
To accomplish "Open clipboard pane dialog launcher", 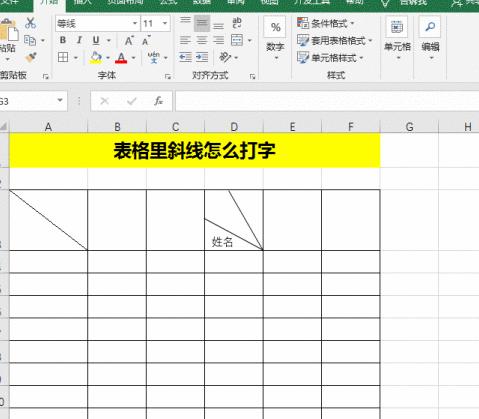I will click(46, 77).
